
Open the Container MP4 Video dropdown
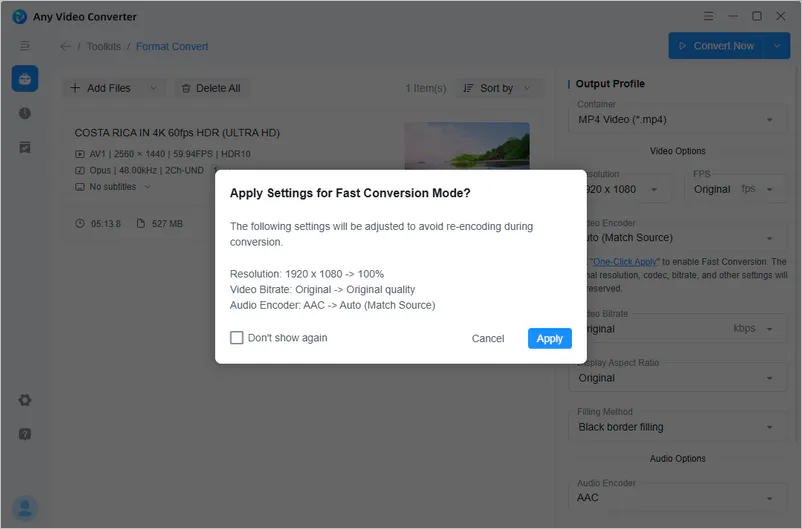click(x=677, y=120)
